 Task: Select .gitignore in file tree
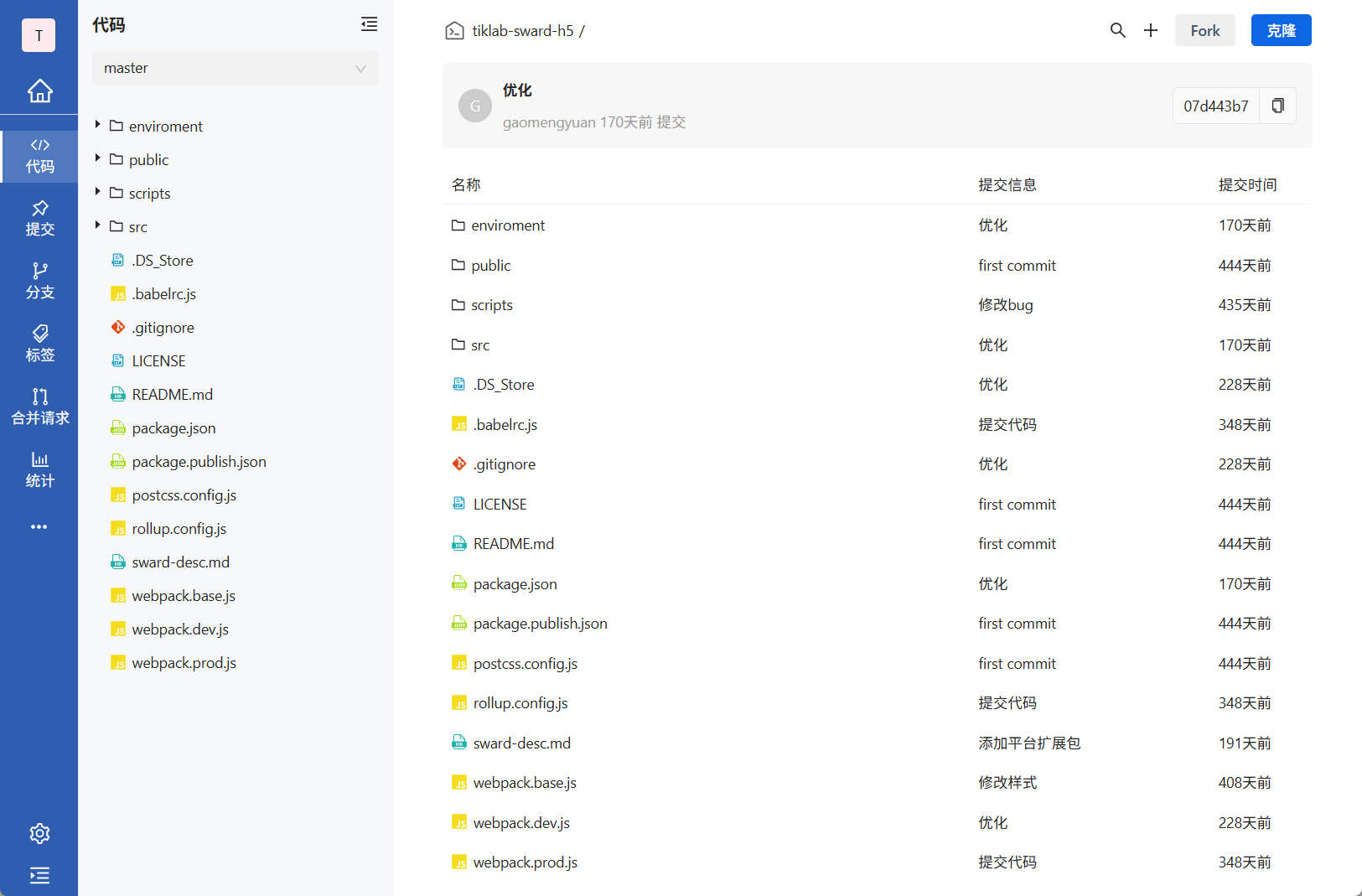(x=163, y=328)
